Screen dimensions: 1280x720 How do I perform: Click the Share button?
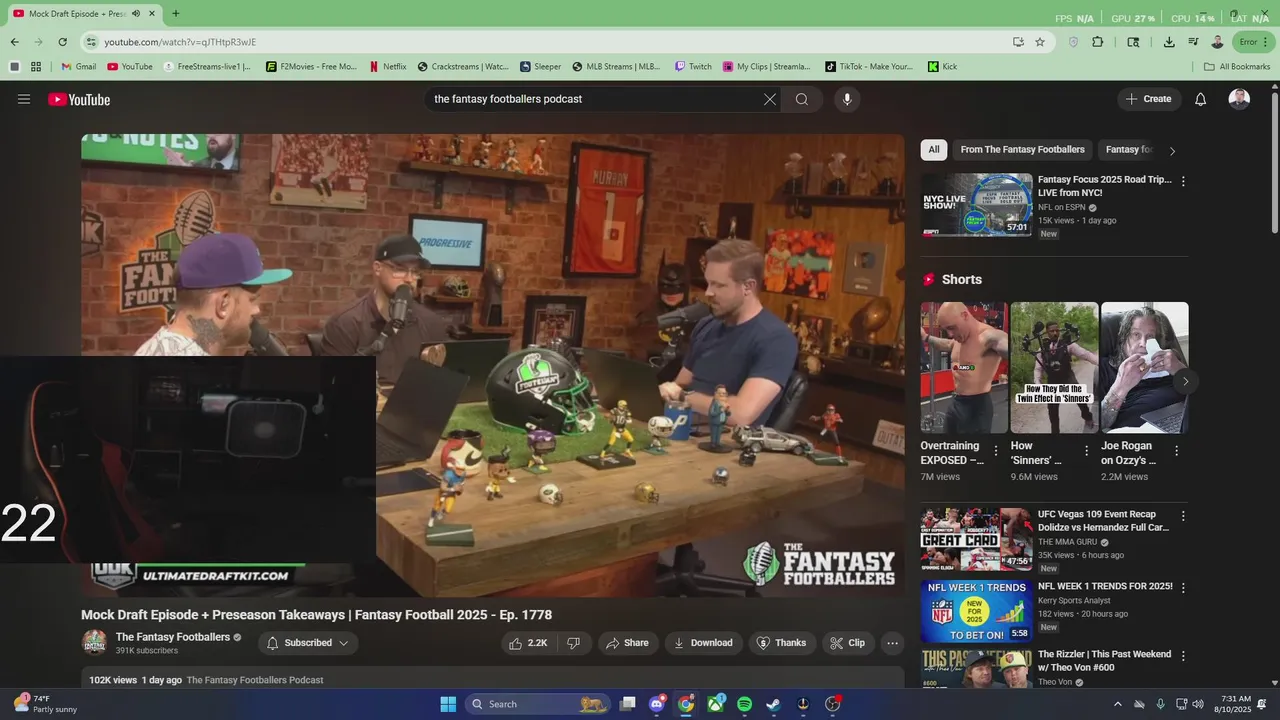[628, 643]
